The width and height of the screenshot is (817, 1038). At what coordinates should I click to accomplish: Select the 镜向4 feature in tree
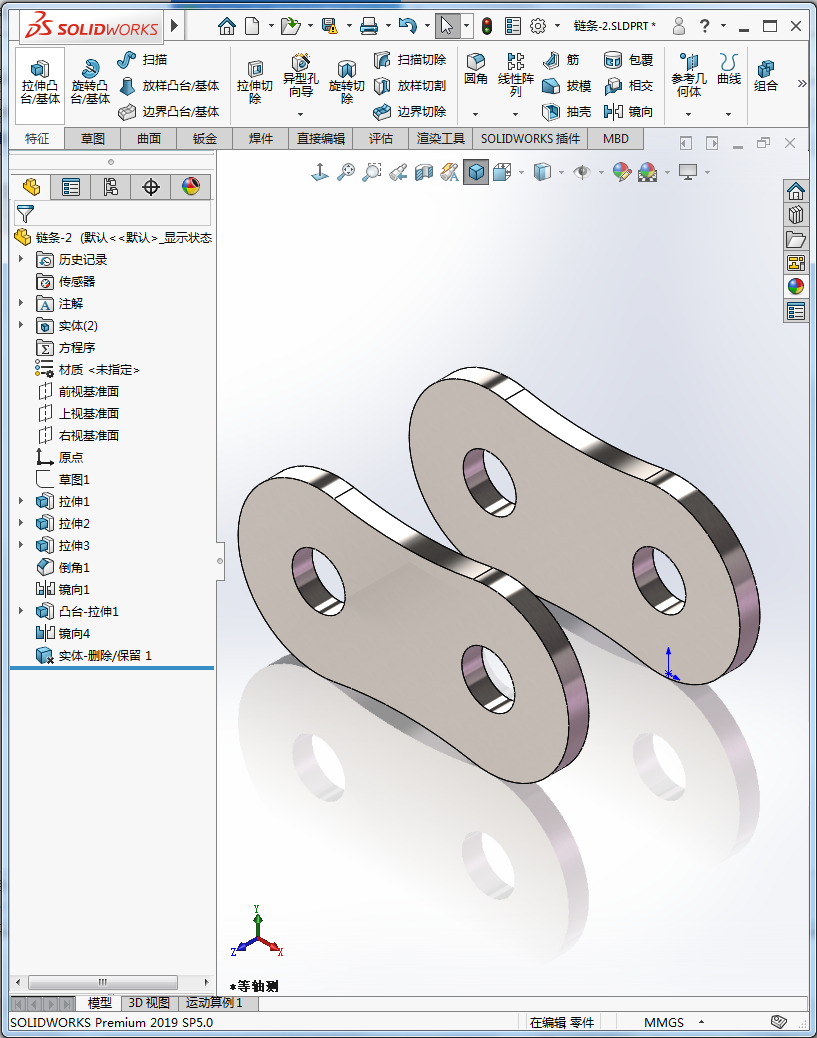point(64,634)
